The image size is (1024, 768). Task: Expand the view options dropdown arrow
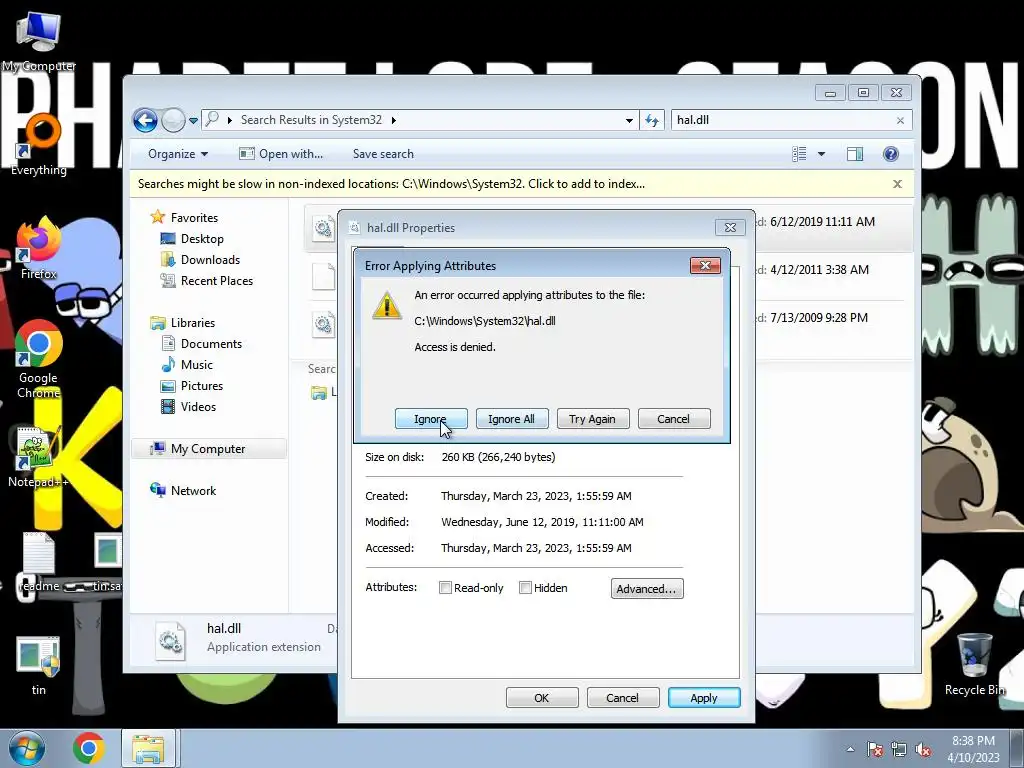pos(822,154)
